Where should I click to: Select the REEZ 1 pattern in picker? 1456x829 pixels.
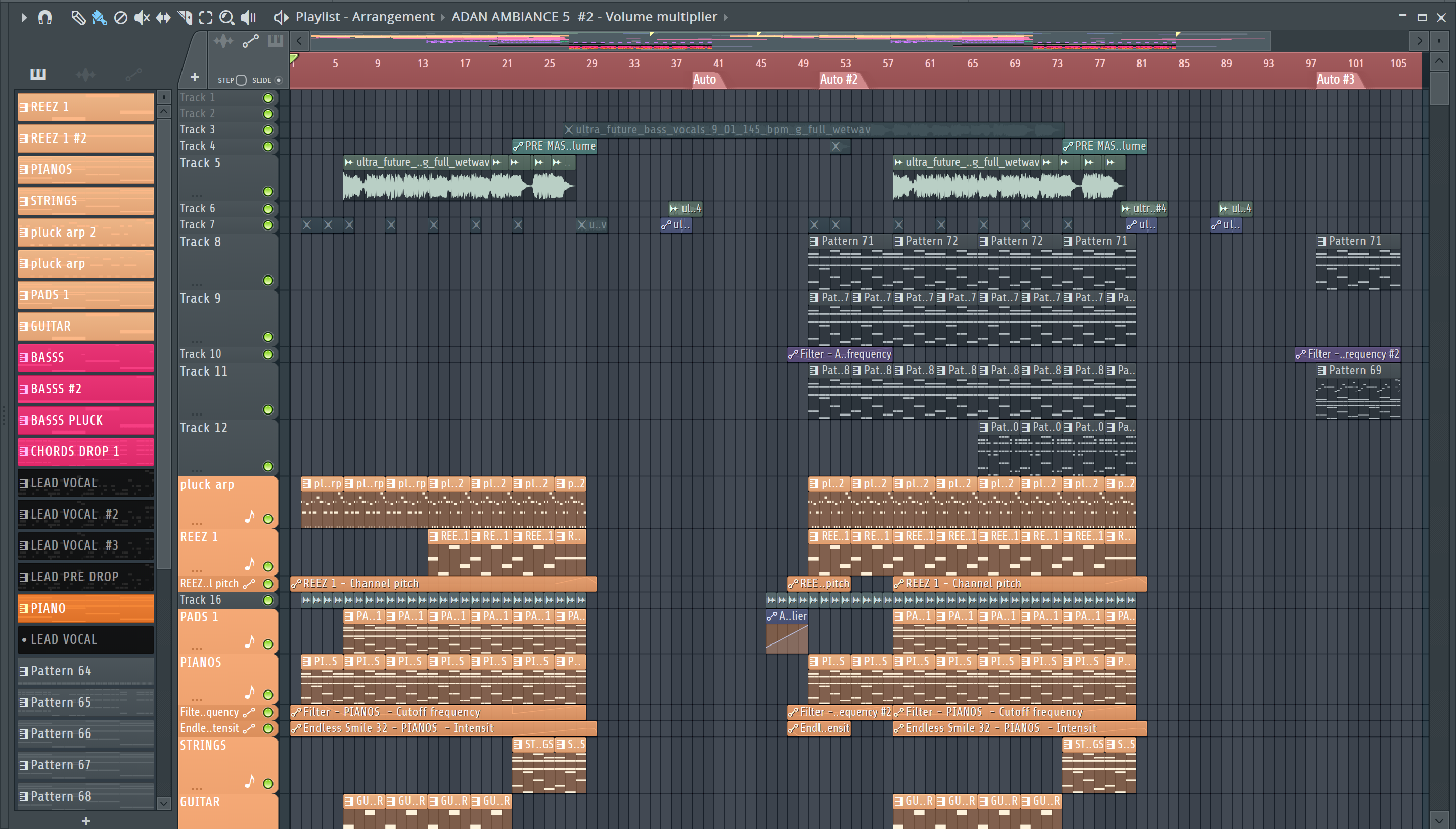86,107
